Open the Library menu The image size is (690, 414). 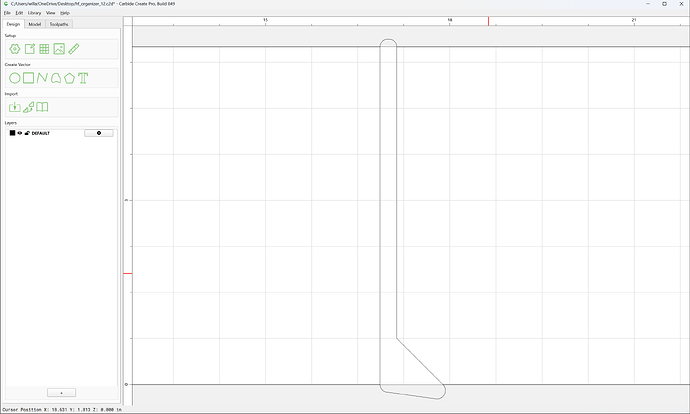pos(34,13)
